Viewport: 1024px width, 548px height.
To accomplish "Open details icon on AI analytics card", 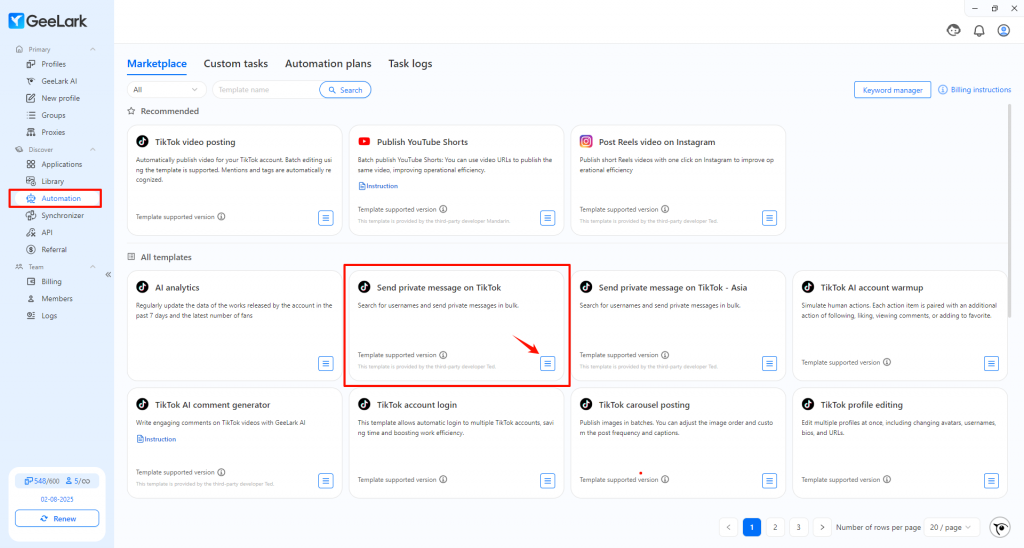I will point(325,364).
